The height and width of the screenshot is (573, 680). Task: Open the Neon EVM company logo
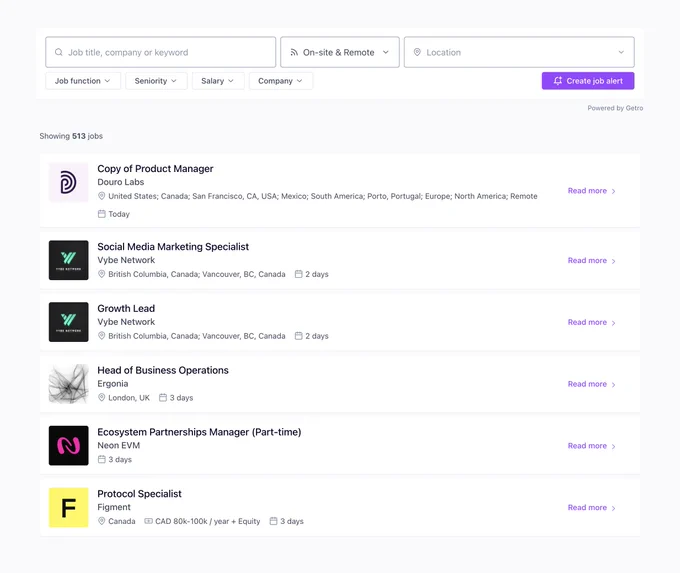[x=69, y=445]
